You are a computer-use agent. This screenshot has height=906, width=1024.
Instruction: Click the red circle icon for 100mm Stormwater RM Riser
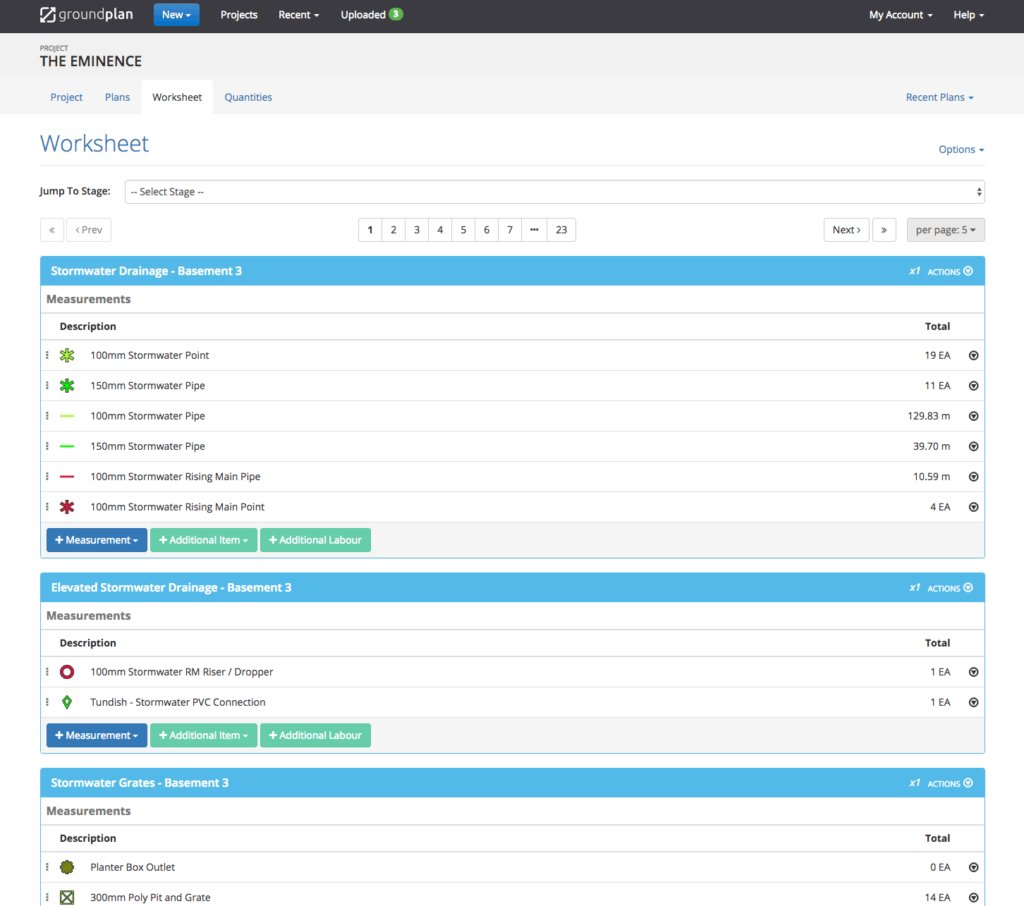[67, 671]
